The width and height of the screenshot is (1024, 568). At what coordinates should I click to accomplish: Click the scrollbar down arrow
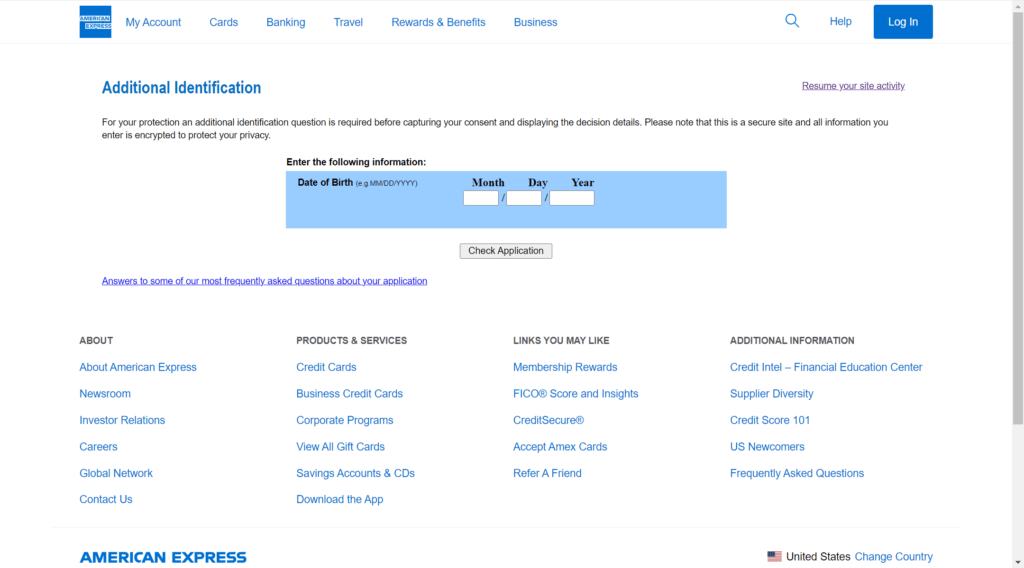1018,562
